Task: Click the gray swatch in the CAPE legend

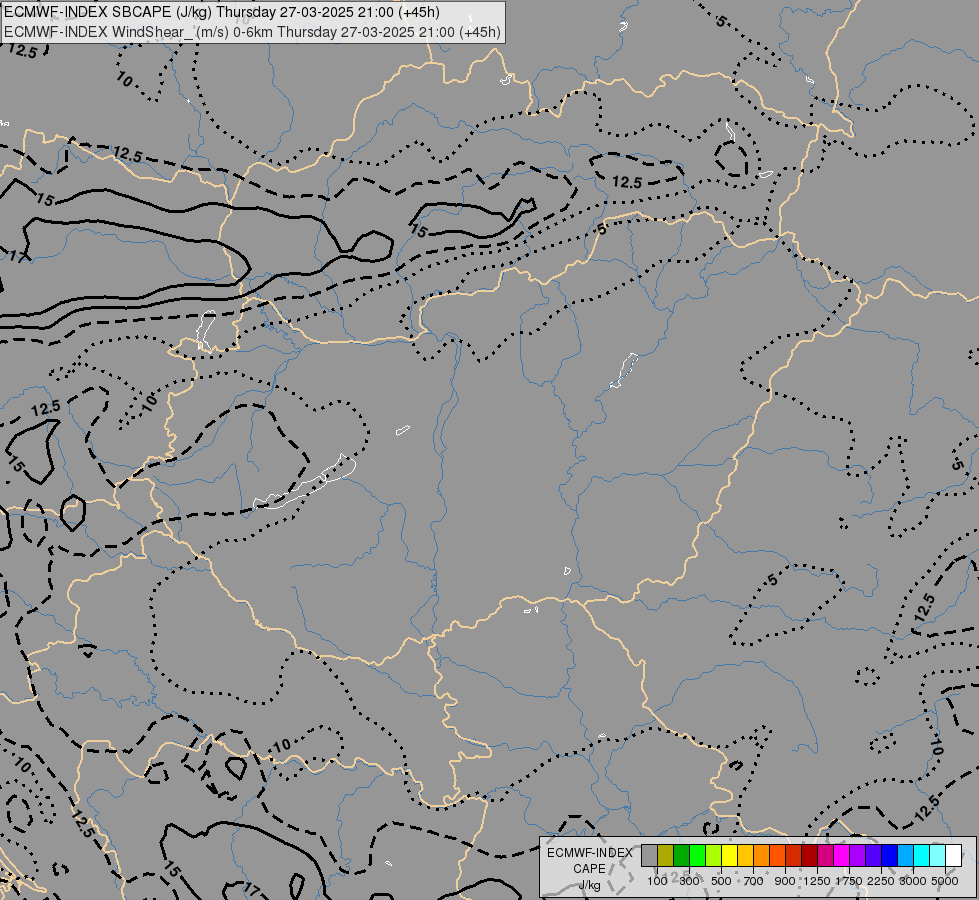Action: (x=649, y=856)
